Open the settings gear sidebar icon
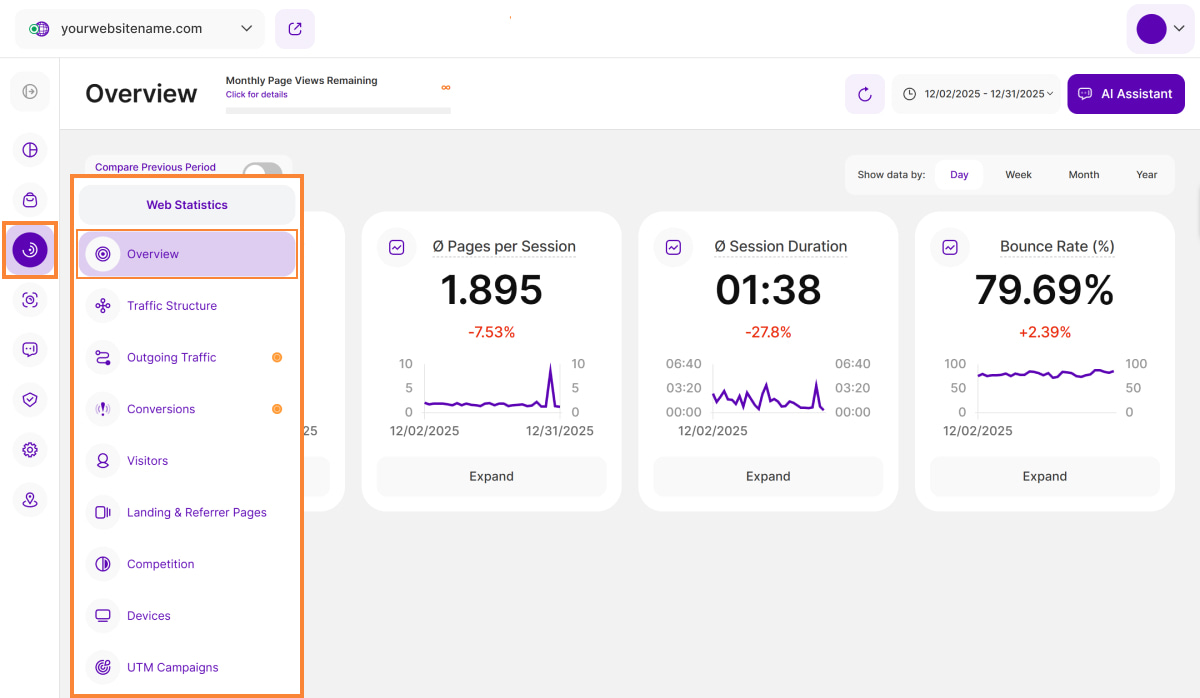Image resolution: width=1200 pixels, height=698 pixels. [30, 450]
